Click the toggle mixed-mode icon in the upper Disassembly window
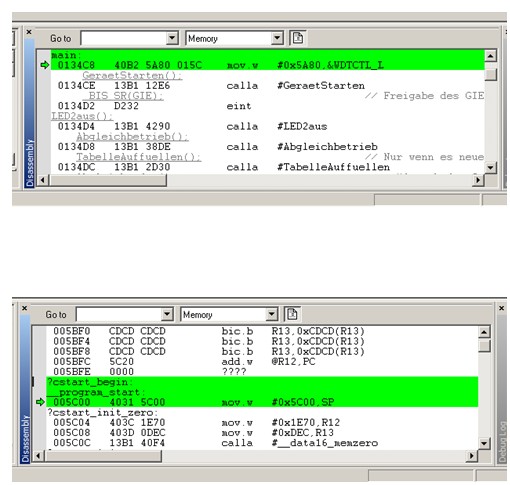Viewport: 510px width, 485px height. coord(298,38)
